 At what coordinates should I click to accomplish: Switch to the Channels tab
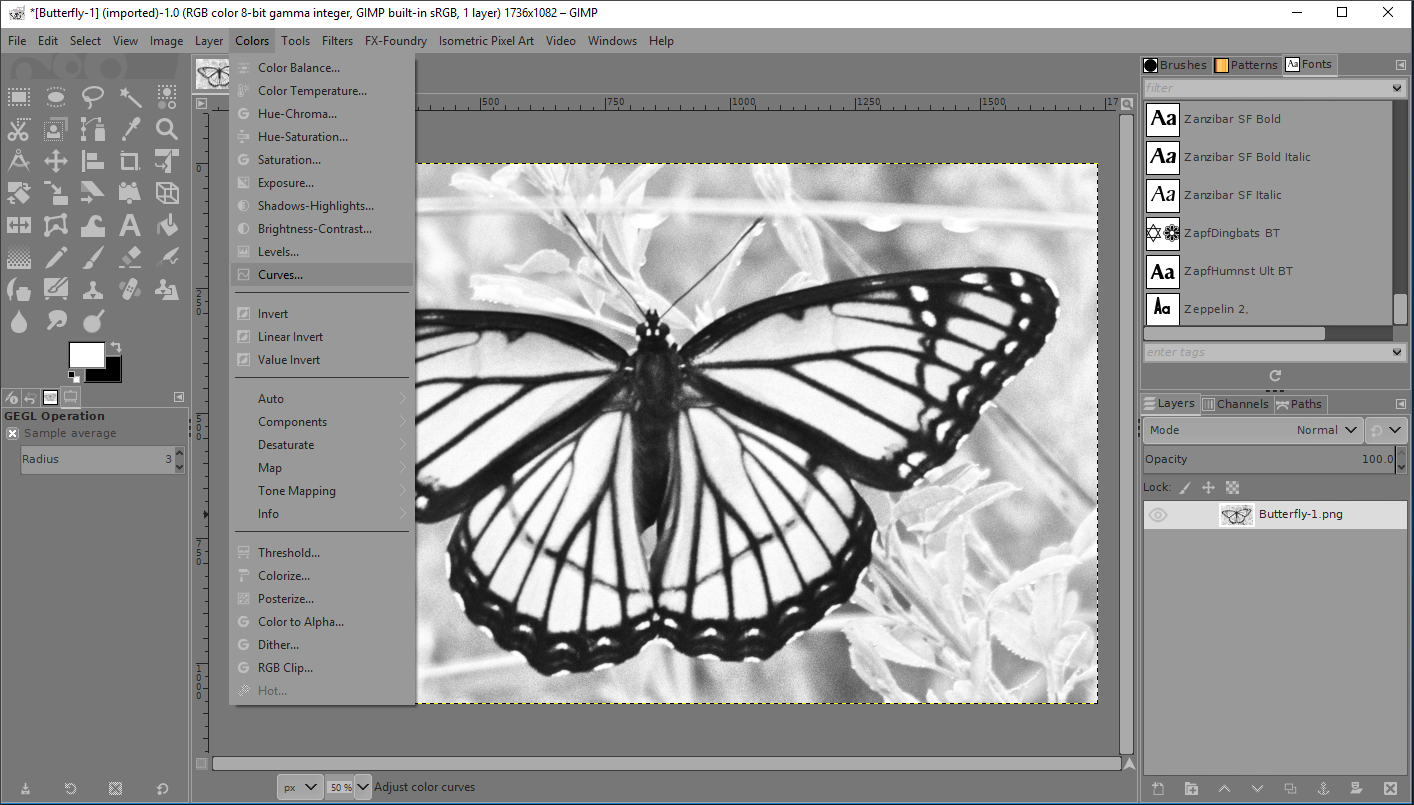pyautogui.click(x=1235, y=404)
